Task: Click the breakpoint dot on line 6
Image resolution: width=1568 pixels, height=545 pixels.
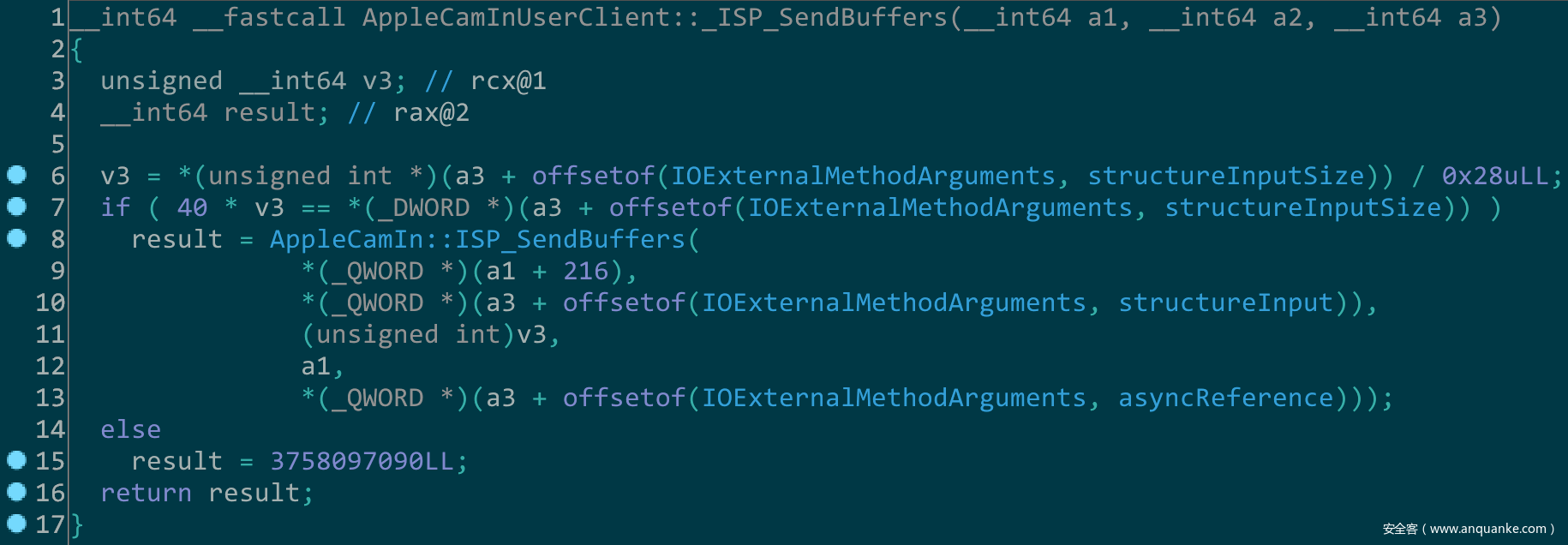Action: [x=17, y=175]
